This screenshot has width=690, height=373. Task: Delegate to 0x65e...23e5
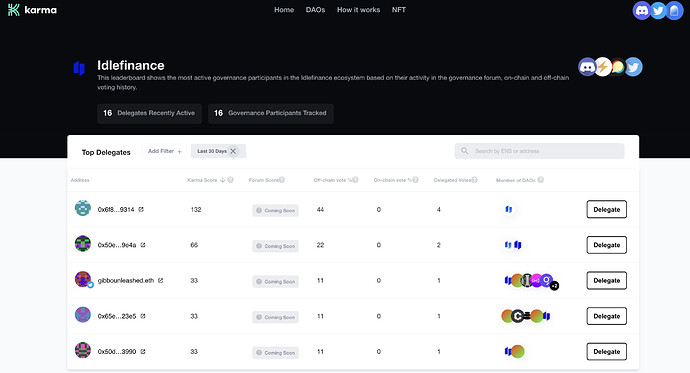click(606, 316)
